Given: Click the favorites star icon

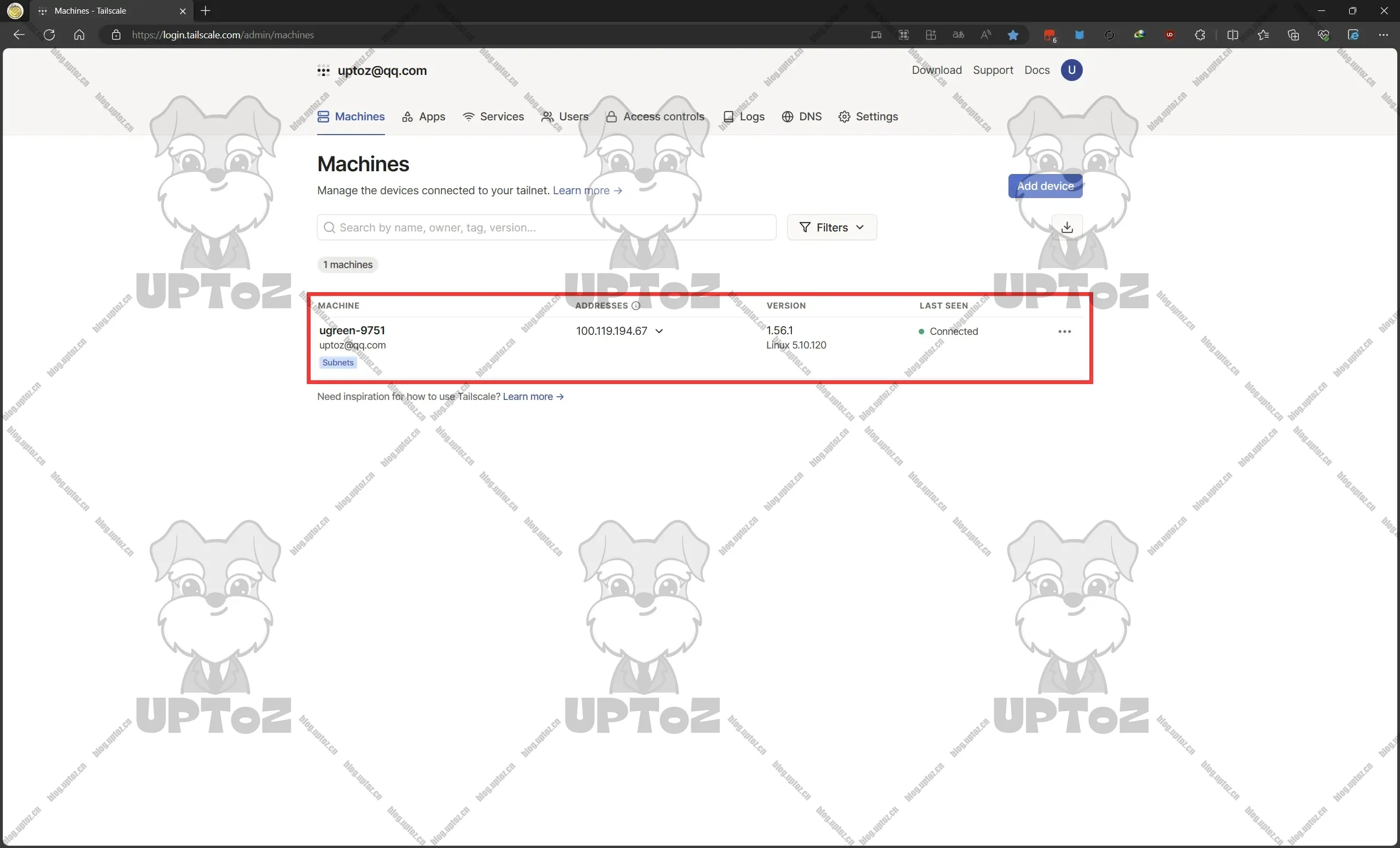Looking at the screenshot, I should click(1013, 34).
